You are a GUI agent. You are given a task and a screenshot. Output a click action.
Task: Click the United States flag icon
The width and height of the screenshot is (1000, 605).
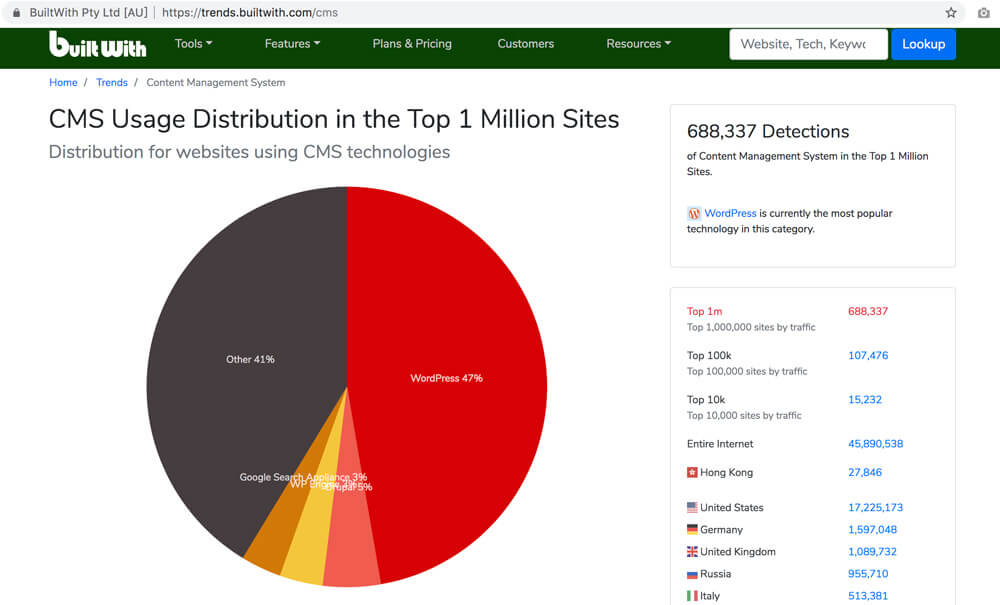pos(692,507)
